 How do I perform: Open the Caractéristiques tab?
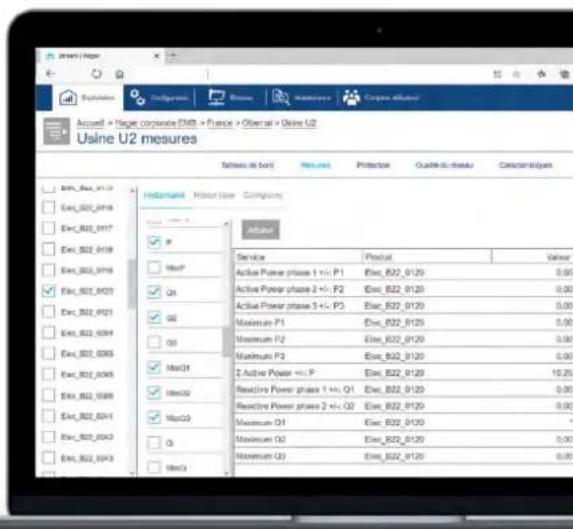[x=525, y=165]
